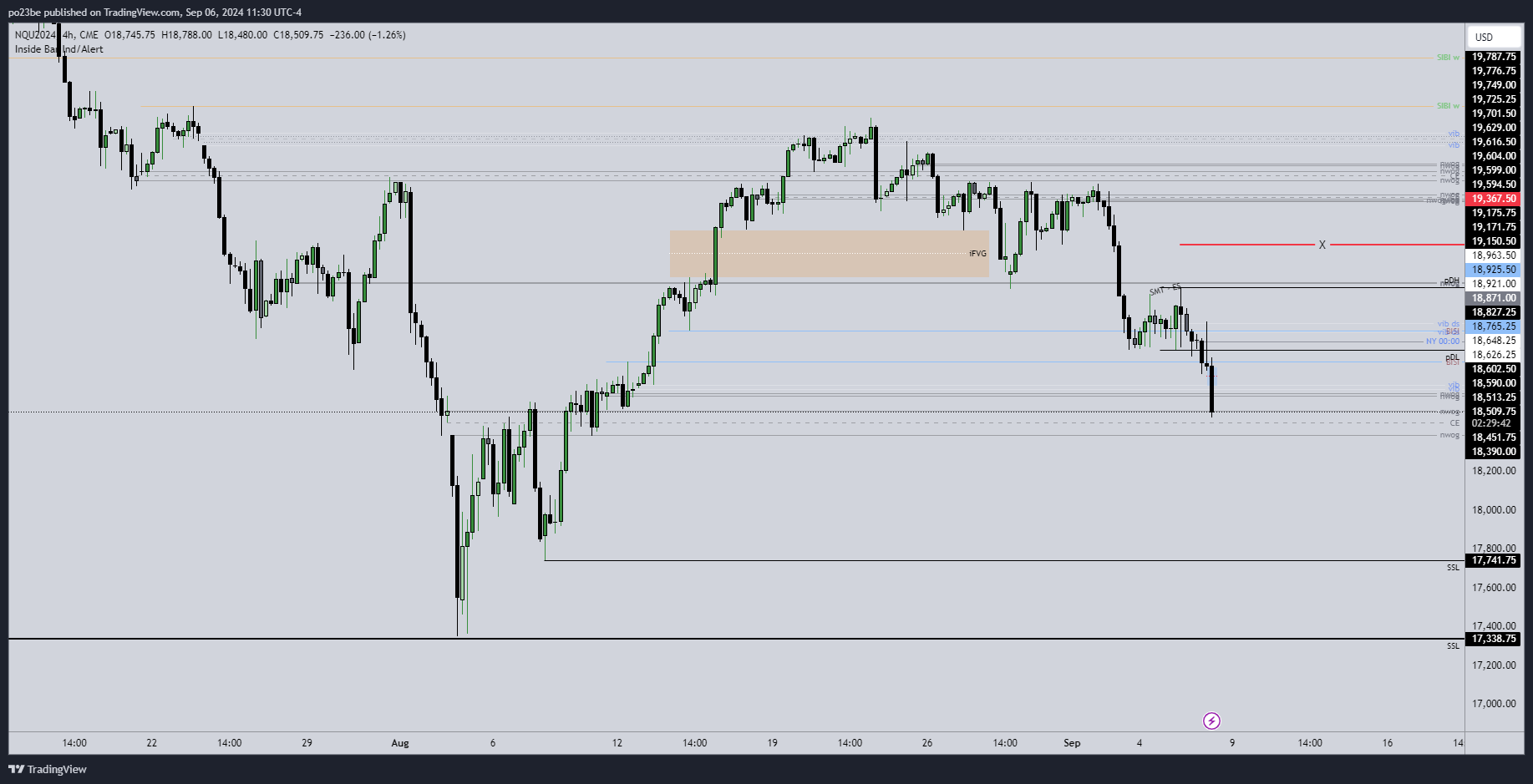The height and width of the screenshot is (784, 1533).
Task: Click the current price label 18,509.75
Action: (x=1493, y=412)
